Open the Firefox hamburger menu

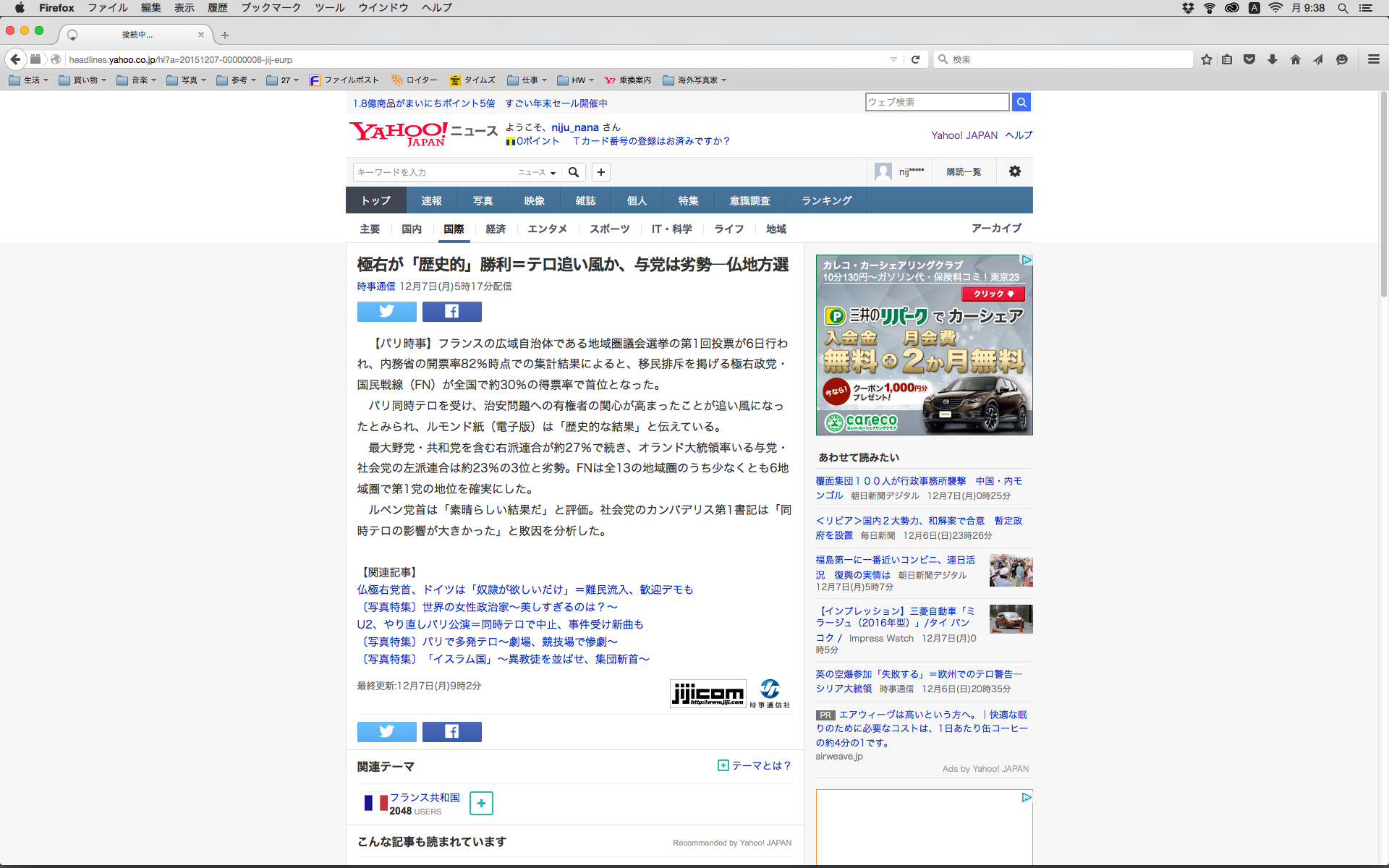(x=1373, y=59)
